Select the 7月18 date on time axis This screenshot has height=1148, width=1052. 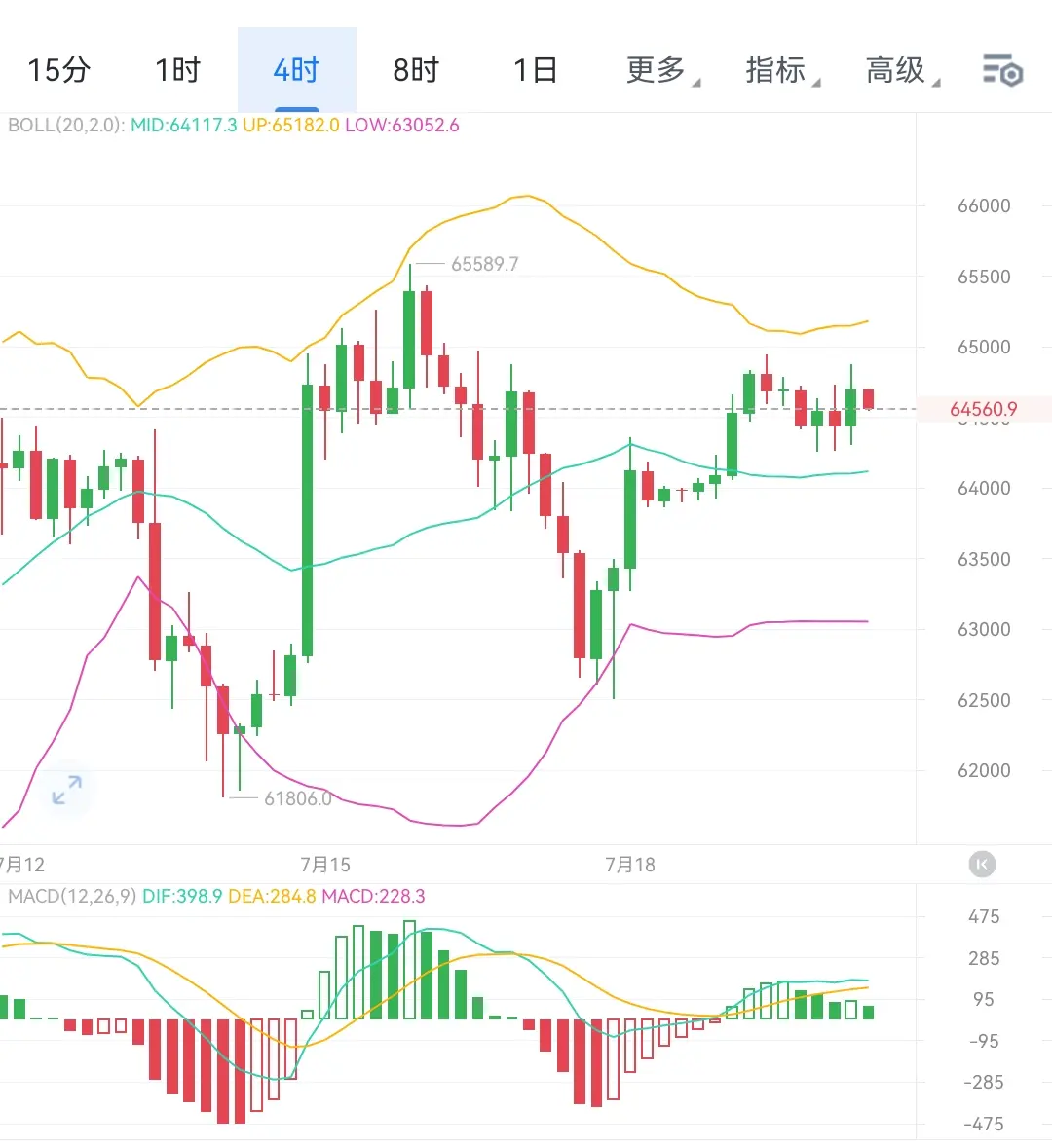pos(630,865)
